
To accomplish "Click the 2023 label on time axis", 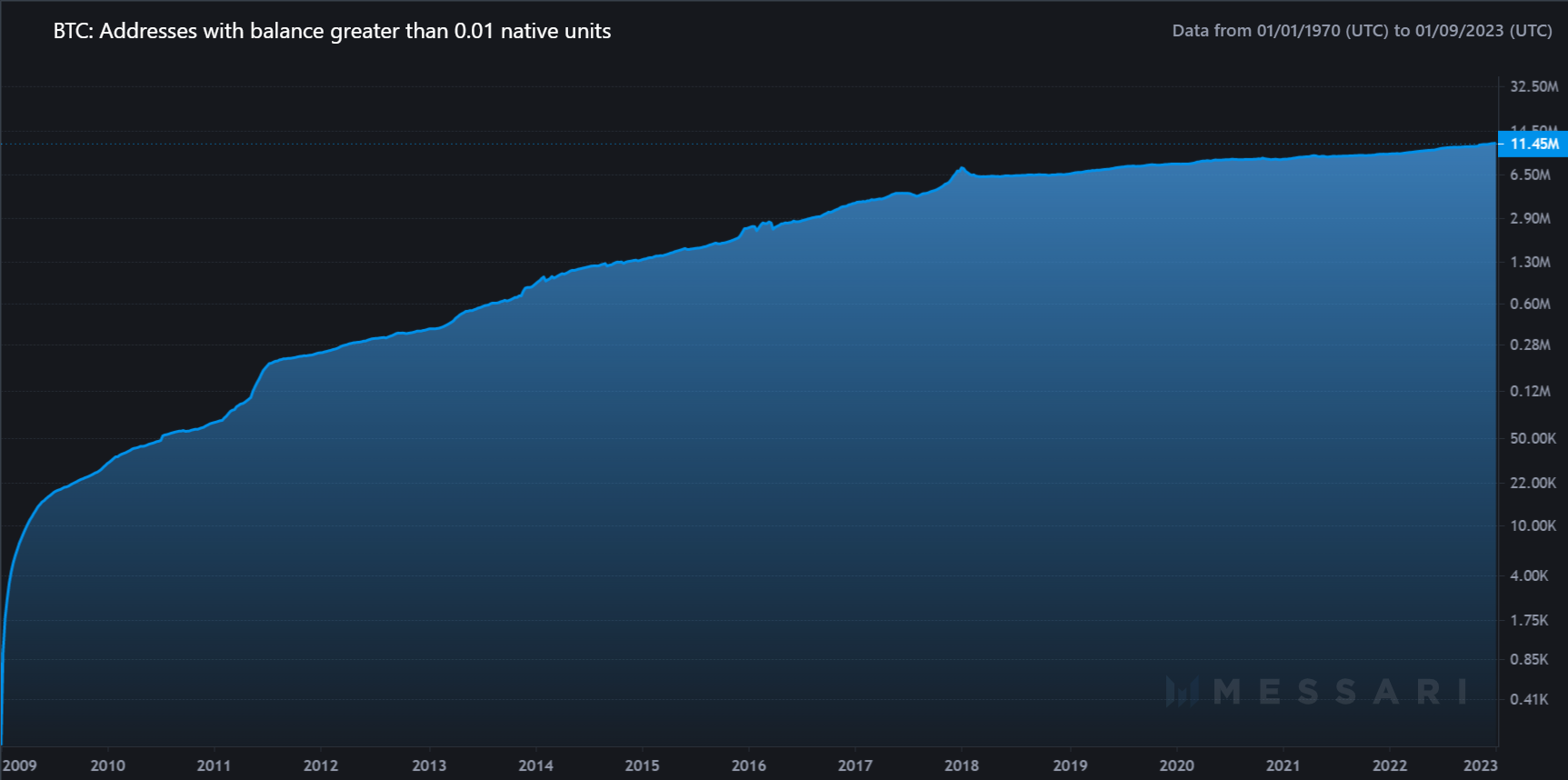I will (x=1480, y=765).
